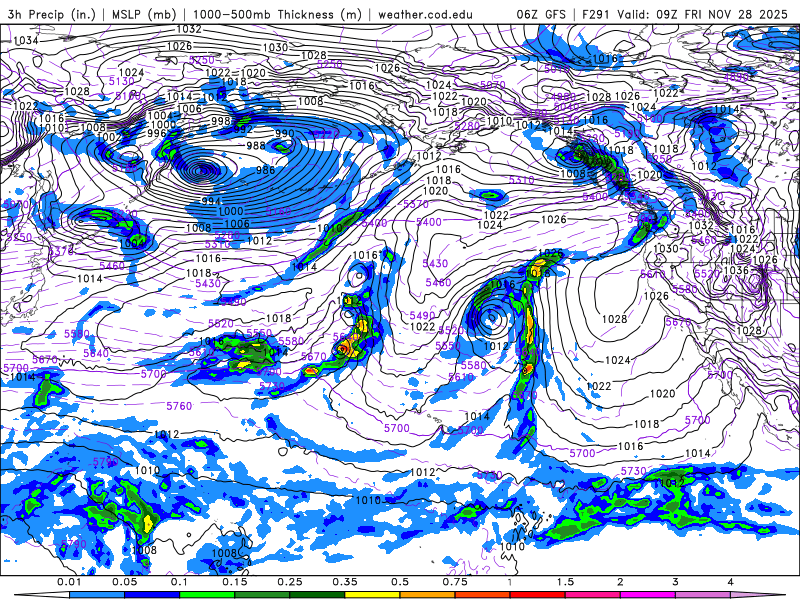800x600 pixels.
Task: Select the dark blue 0.05 legend swatch
Action: [x=152, y=595]
